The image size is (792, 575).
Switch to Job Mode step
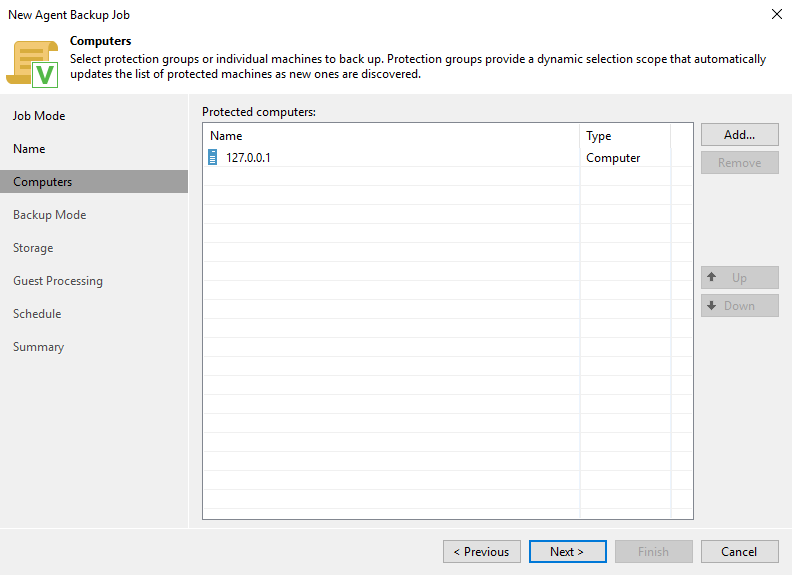point(39,116)
